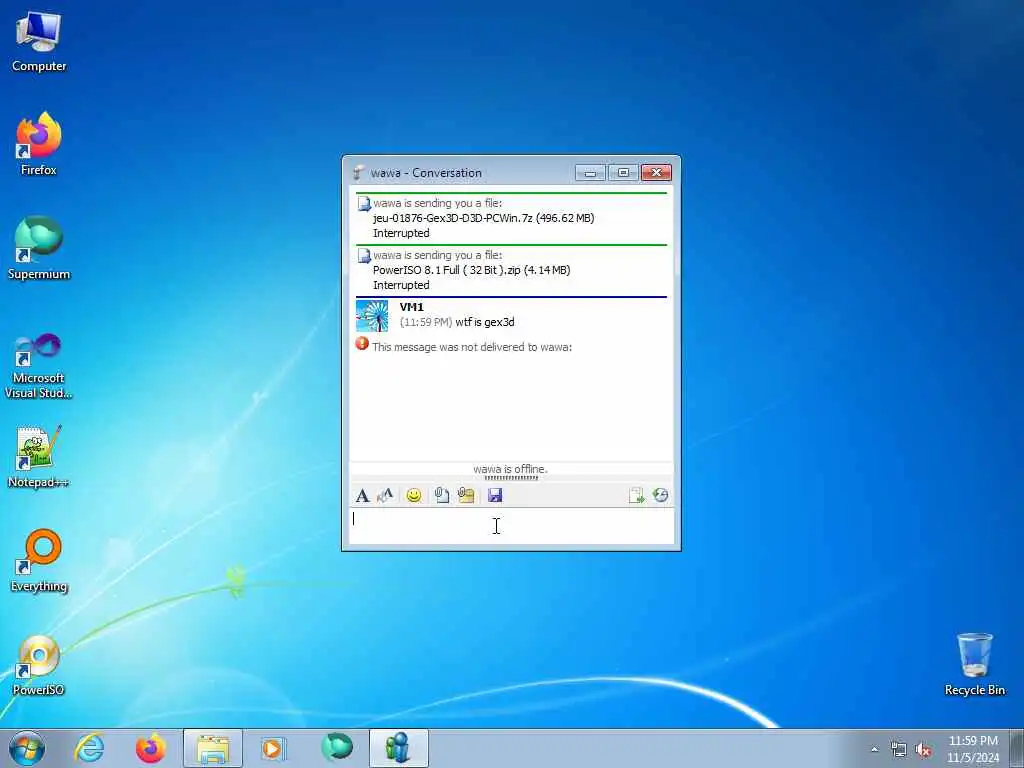
Task: Click the messenger taskbar button
Action: (x=398, y=748)
